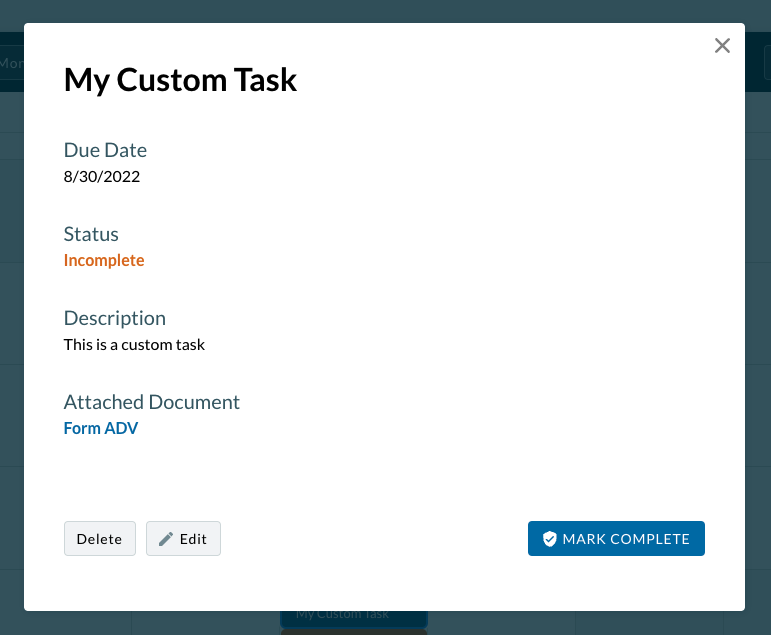Click the Description field label
Image resolution: width=771 pixels, height=635 pixels.
[x=115, y=318]
